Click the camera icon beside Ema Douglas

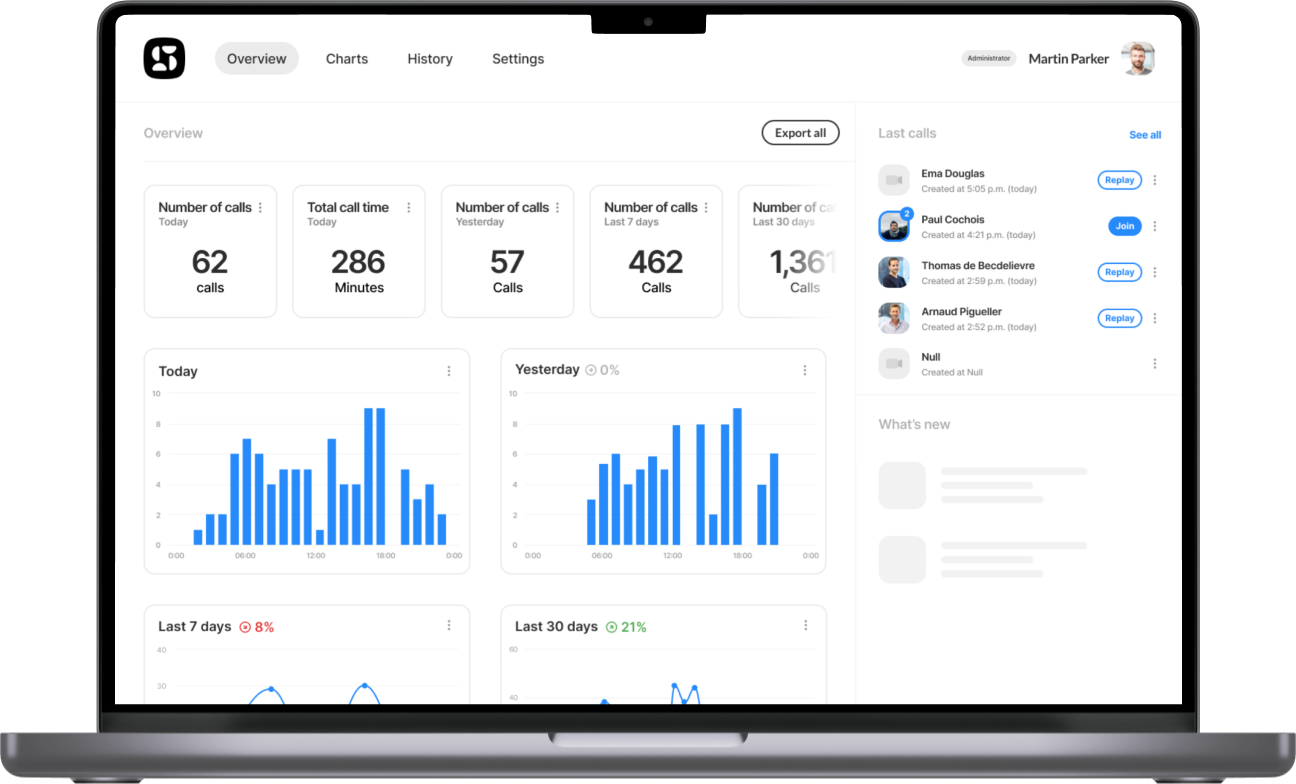pyautogui.click(x=894, y=180)
